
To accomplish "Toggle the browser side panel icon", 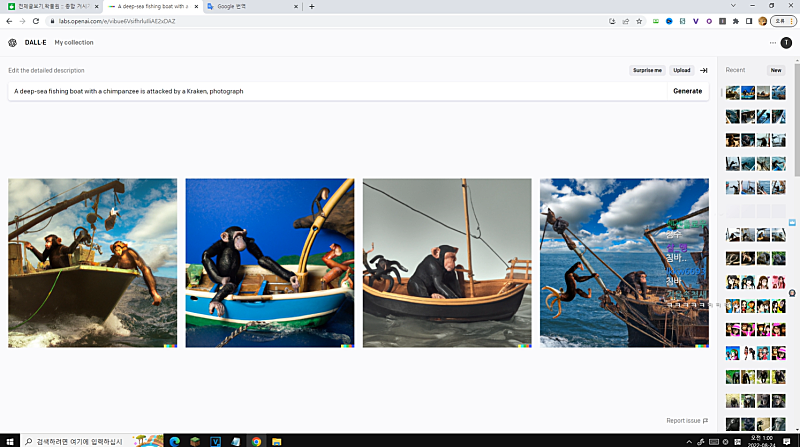I will [748, 21].
